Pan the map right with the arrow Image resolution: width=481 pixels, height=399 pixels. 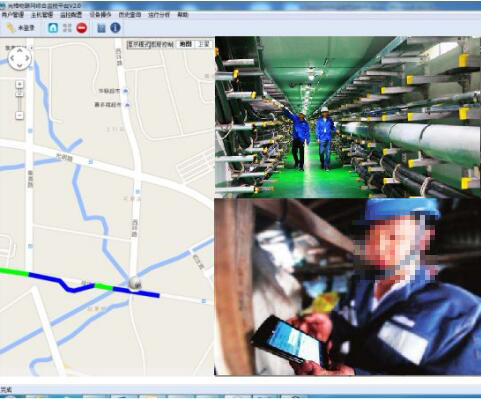[x=27, y=58]
